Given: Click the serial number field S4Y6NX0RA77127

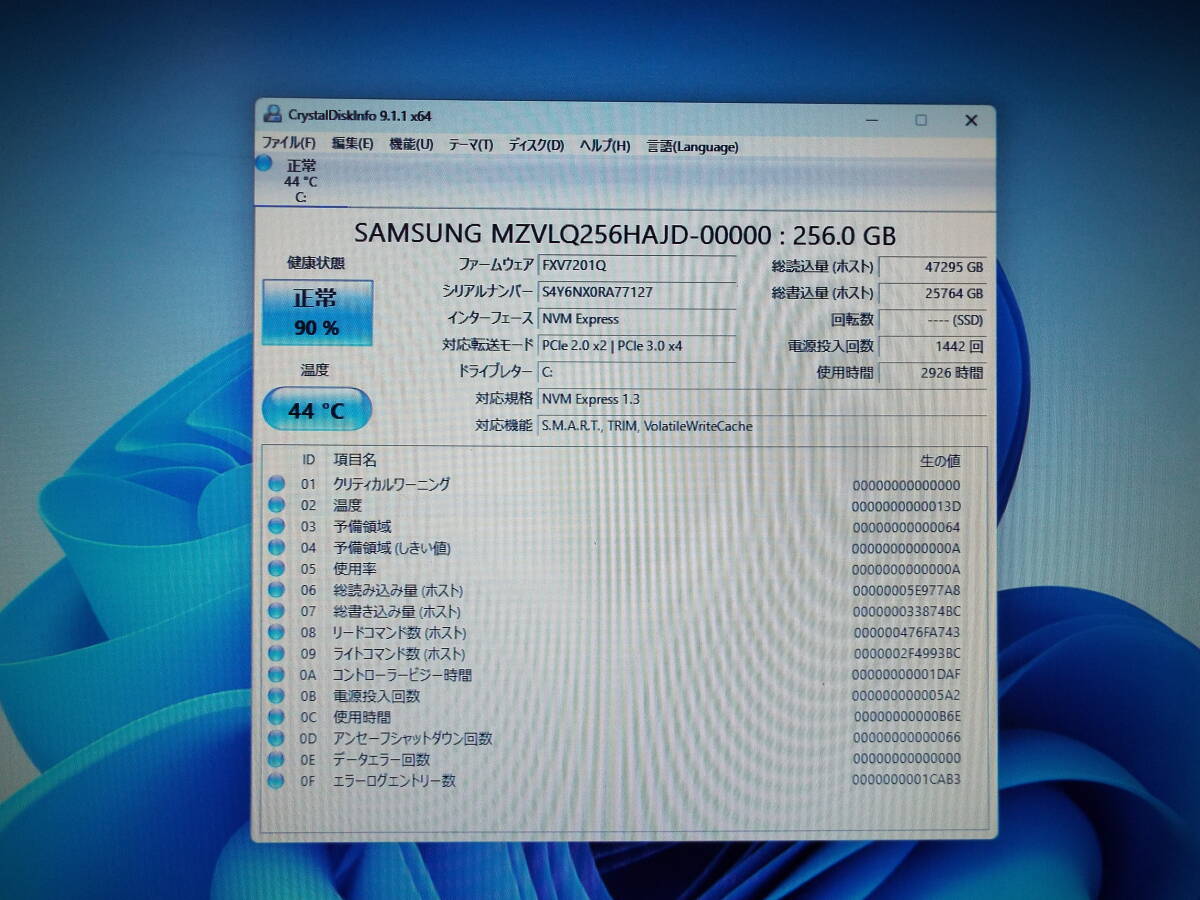Looking at the screenshot, I should (x=637, y=293).
